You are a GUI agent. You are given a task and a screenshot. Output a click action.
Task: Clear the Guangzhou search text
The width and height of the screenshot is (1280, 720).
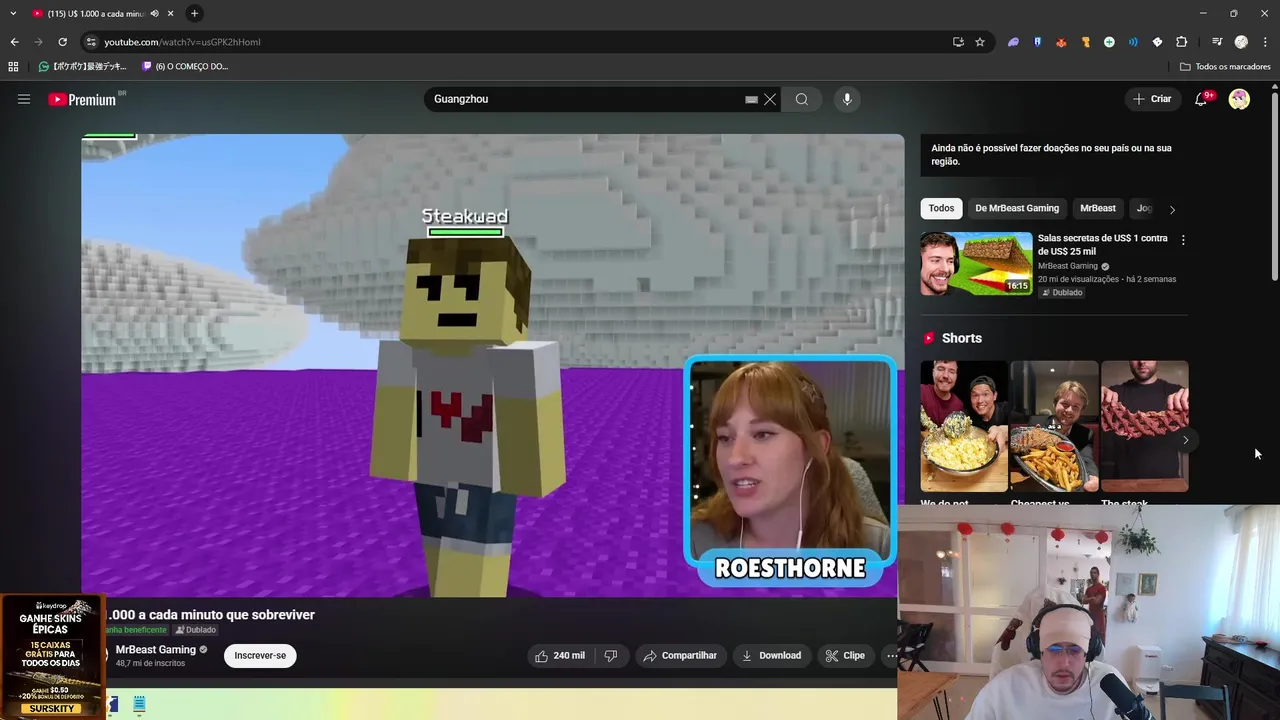click(770, 99)
